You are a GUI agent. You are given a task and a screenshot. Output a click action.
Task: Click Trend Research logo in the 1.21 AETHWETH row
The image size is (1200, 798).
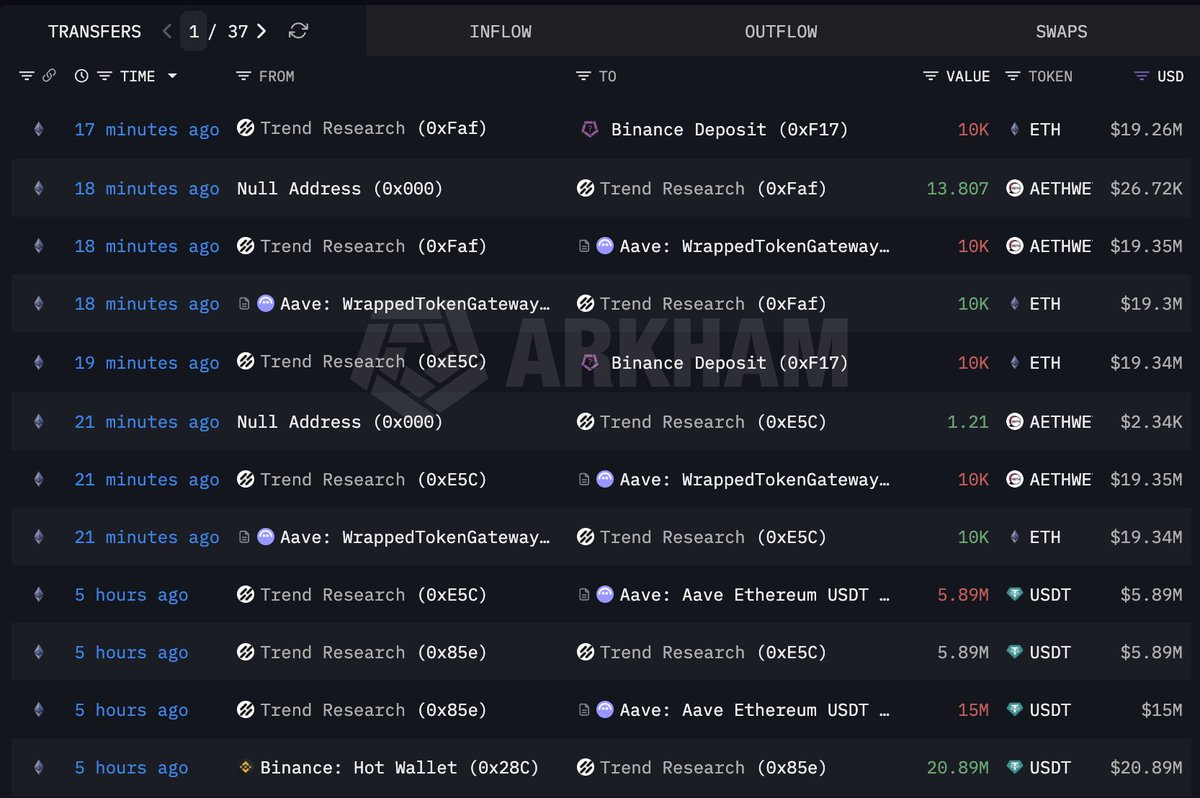coord(585,422)
